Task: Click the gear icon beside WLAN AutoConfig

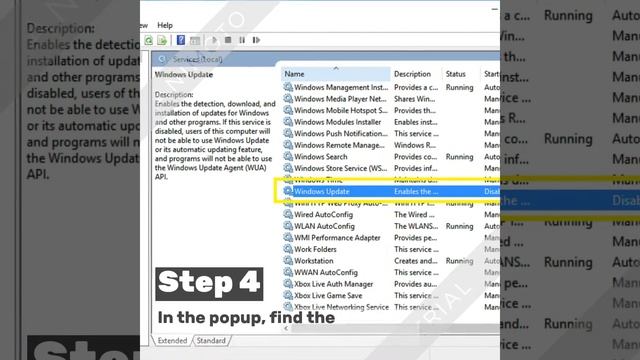Action: click(x=288, y=226)
